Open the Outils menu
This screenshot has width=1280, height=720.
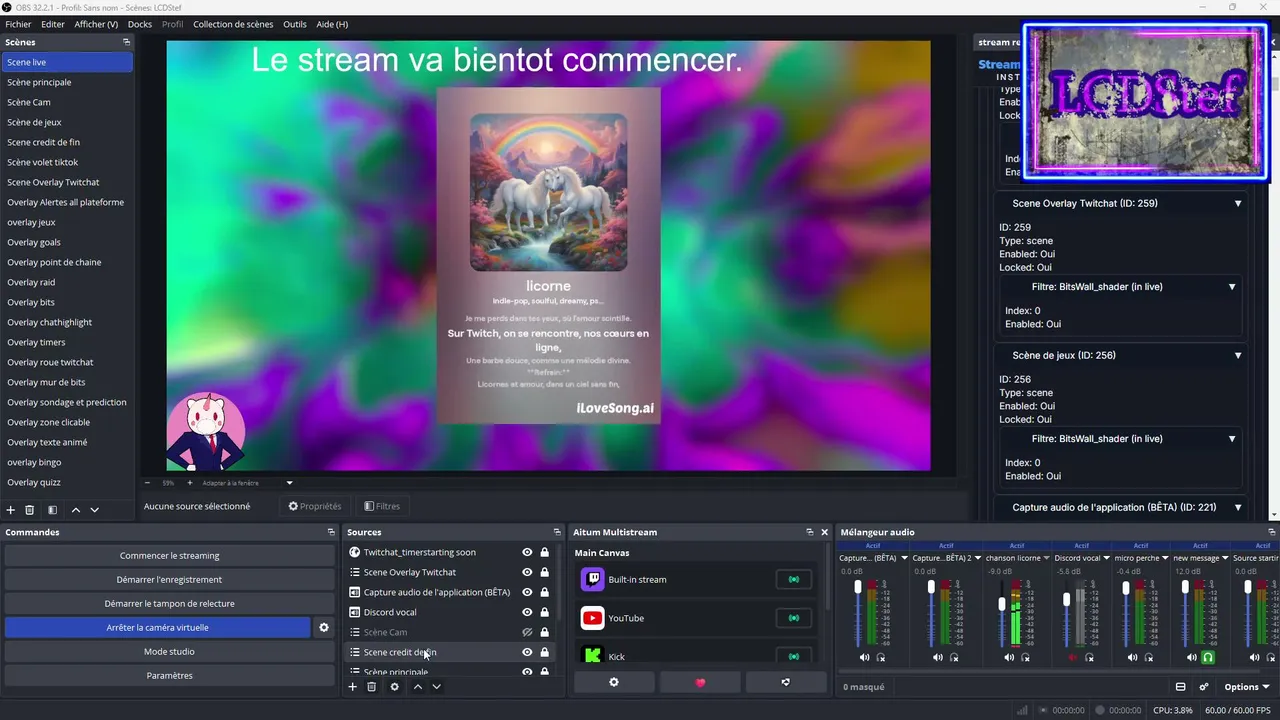[295, 24]
